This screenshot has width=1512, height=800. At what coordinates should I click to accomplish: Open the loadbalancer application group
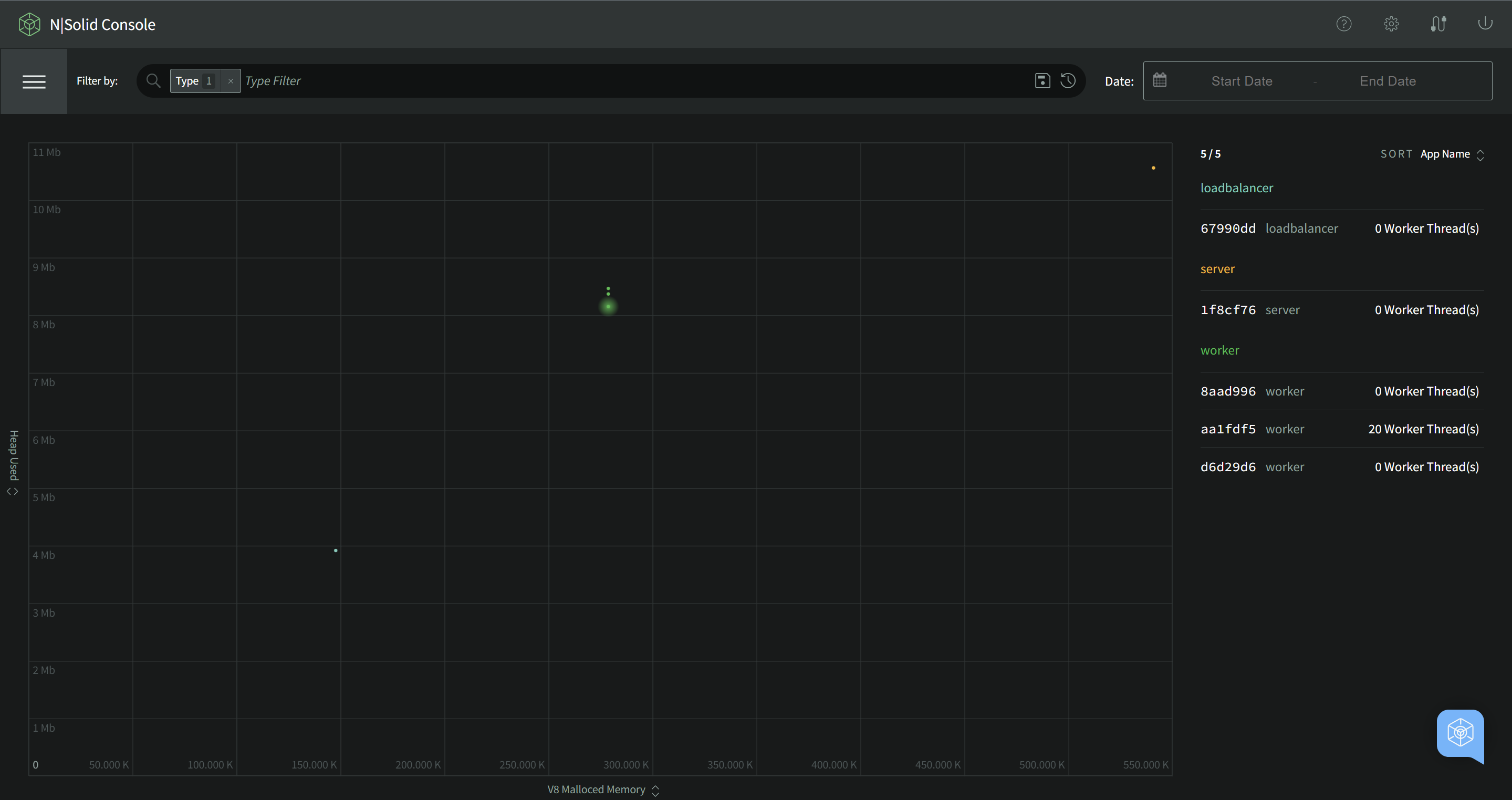pos(1237,188)
